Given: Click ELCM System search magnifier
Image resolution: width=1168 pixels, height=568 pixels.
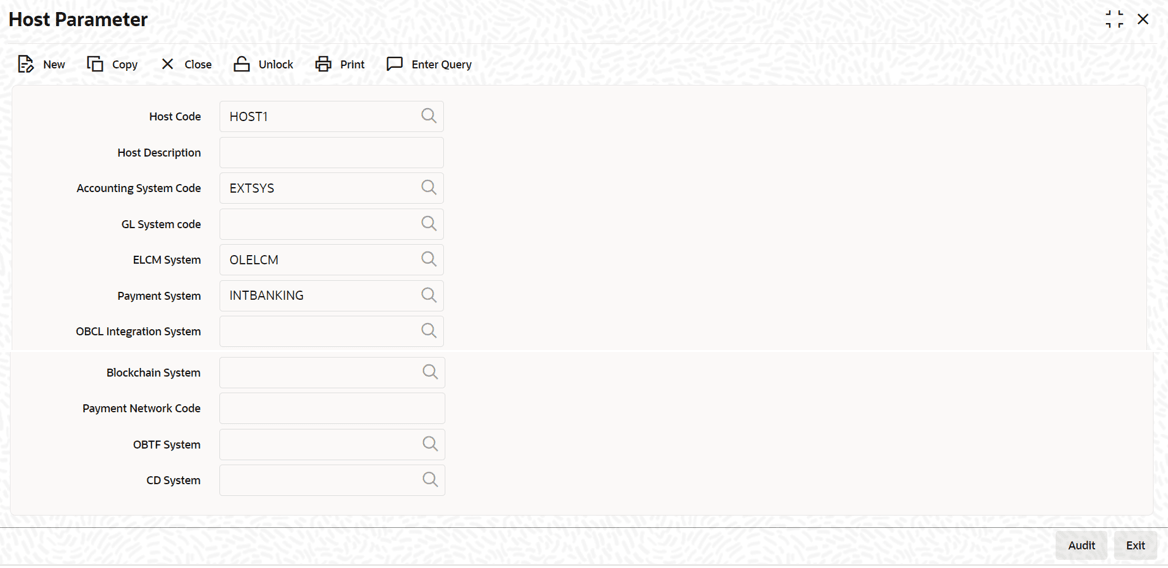Looking at the screenshot, I should pos(429,260).
